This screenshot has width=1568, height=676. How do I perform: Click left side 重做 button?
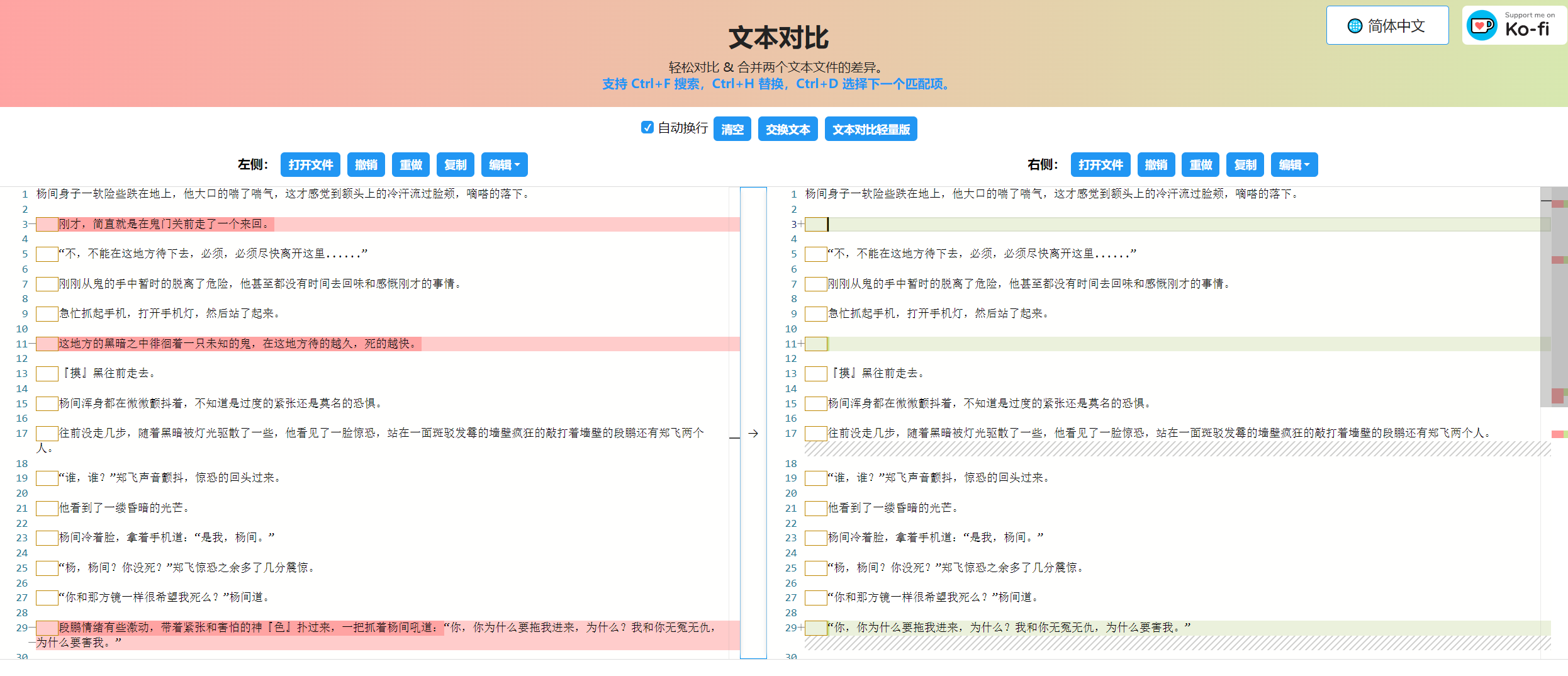[x=411, y=165]
